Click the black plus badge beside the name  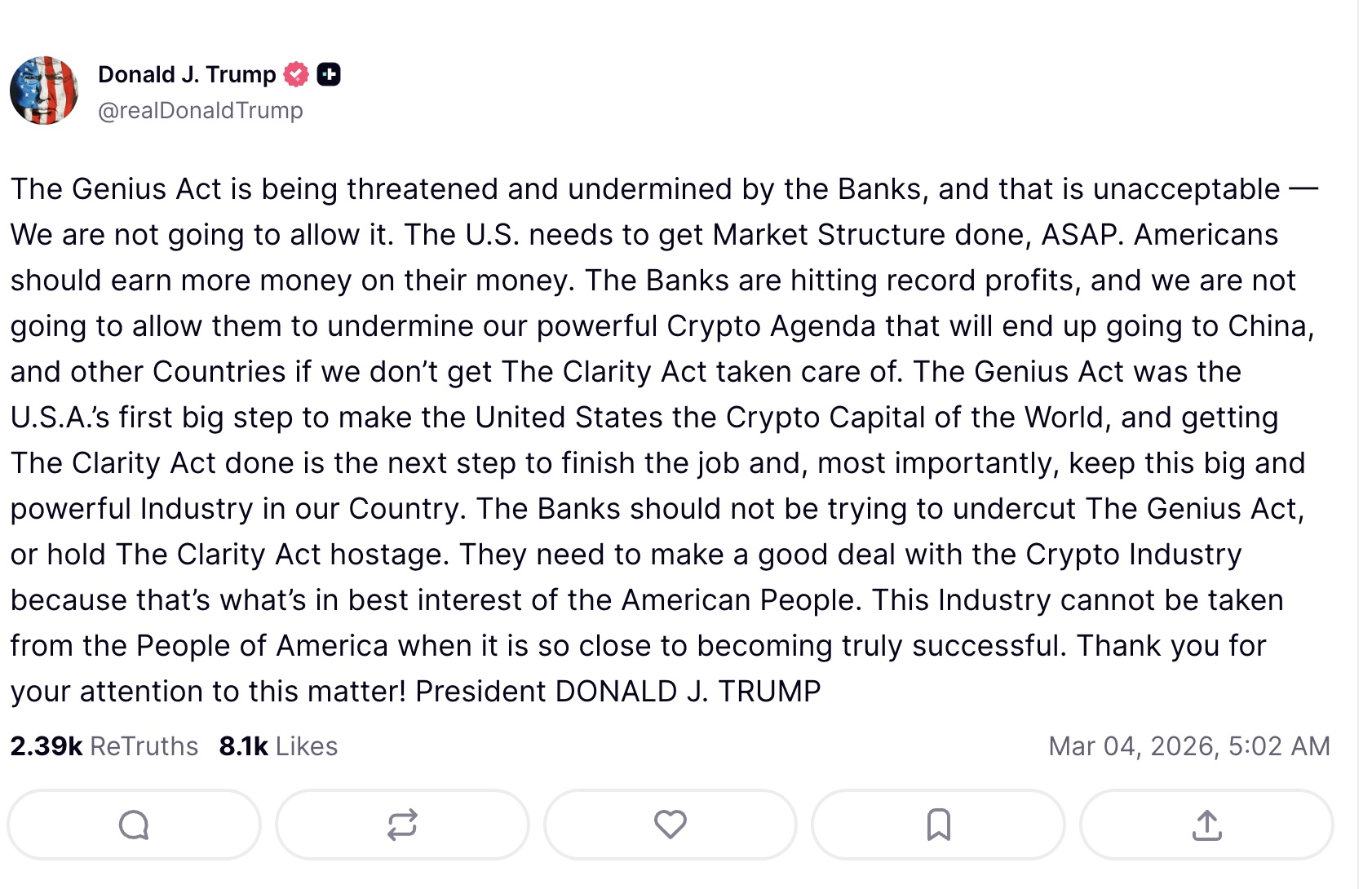(x=329, y=74)
